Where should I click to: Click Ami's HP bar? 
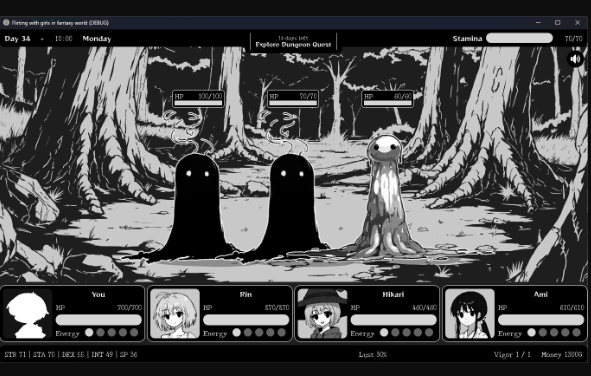pyautogui.click(x=541, y=320)
